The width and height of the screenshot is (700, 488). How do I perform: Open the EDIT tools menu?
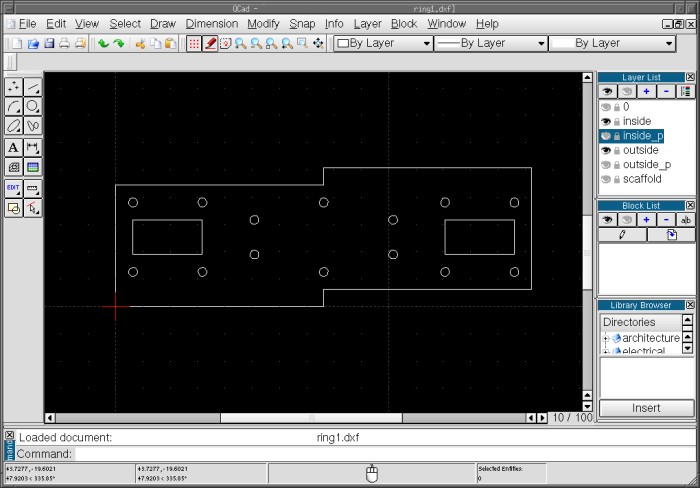14,188
